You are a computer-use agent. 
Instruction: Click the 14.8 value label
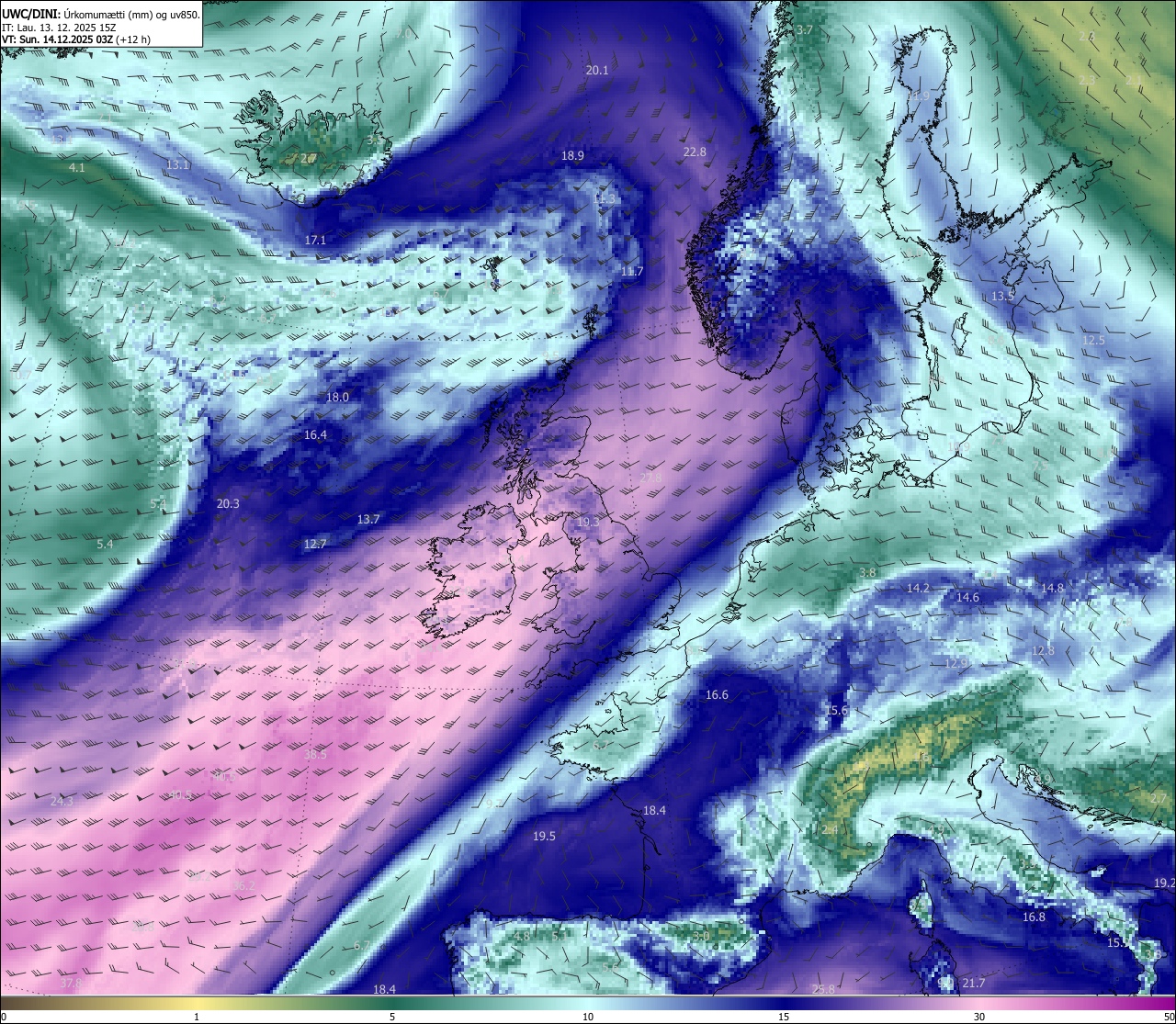(x=1052, y=589)
